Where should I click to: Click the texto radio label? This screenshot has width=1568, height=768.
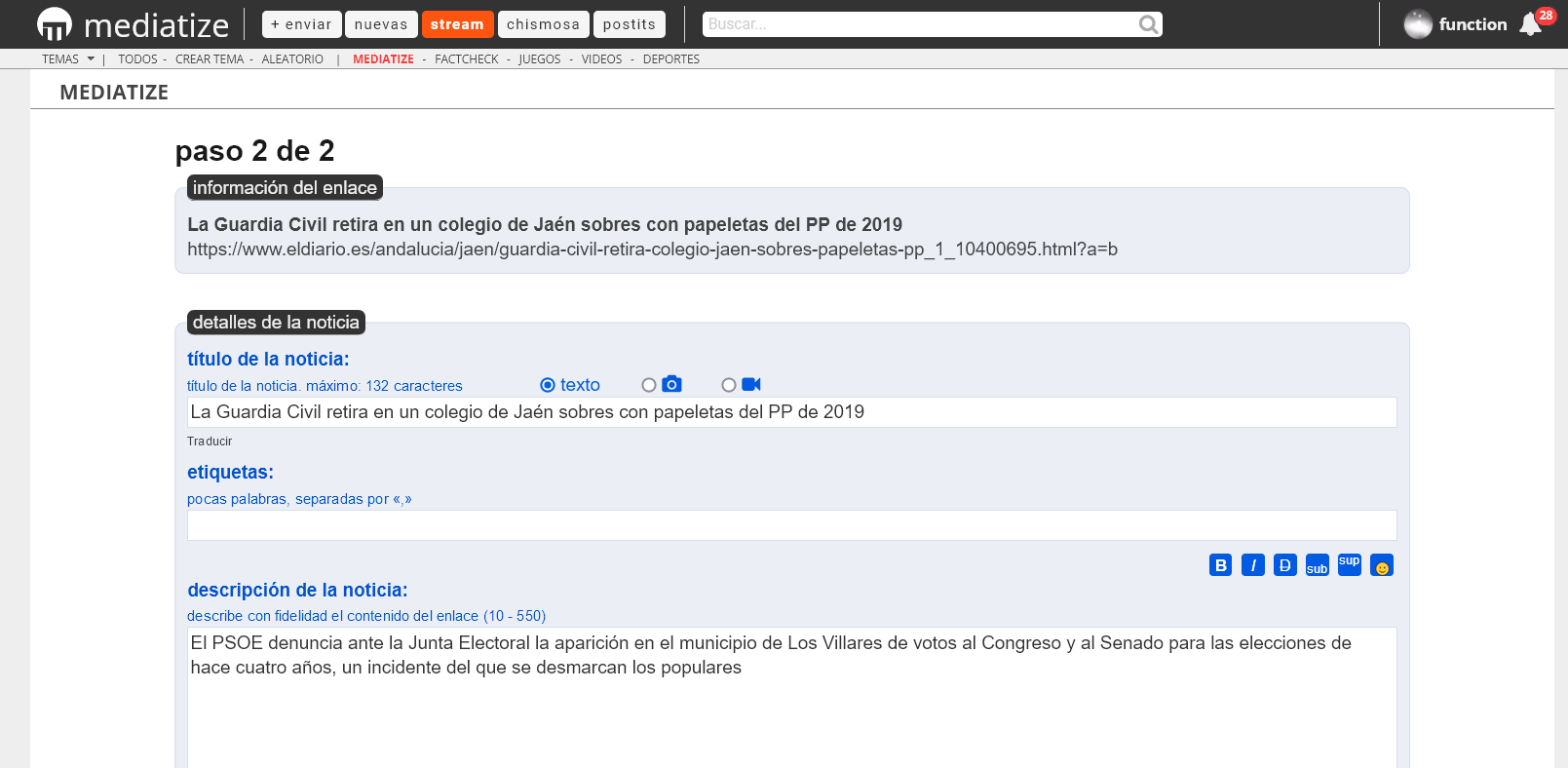580,385
